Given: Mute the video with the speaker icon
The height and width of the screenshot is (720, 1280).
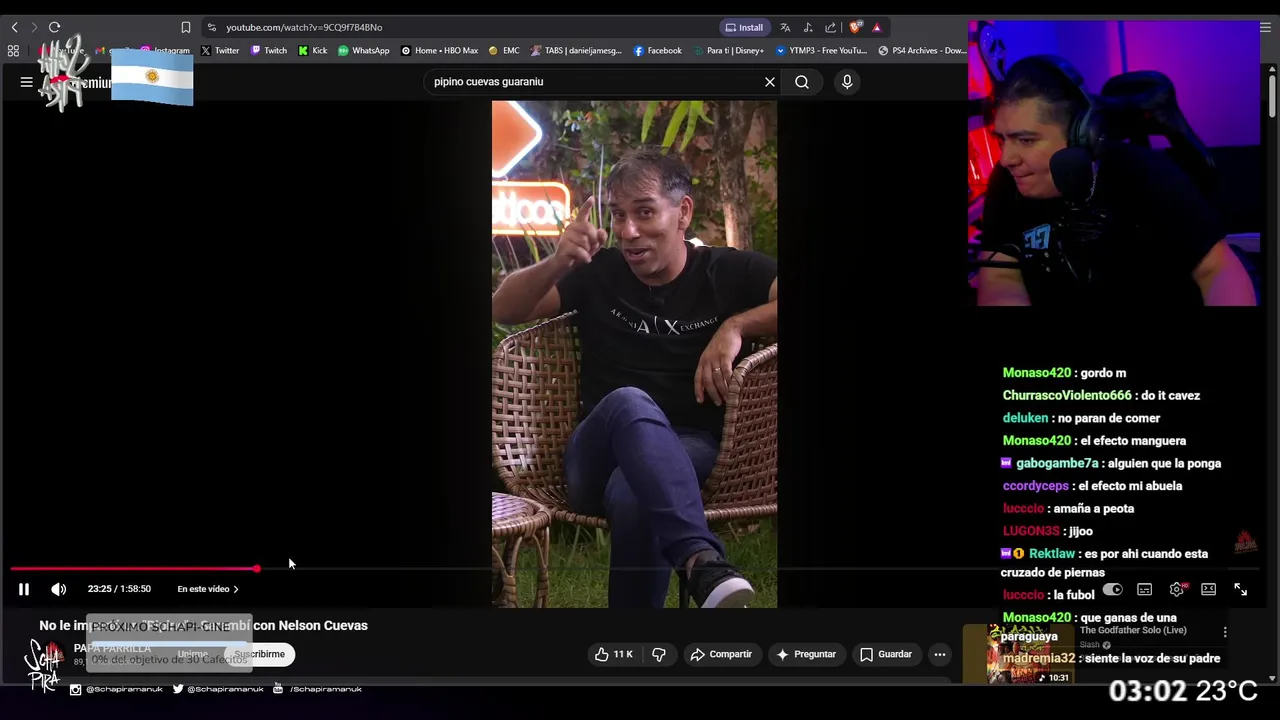Looking at the screenshot, I should pyautogui.click(x=59, y=589).
